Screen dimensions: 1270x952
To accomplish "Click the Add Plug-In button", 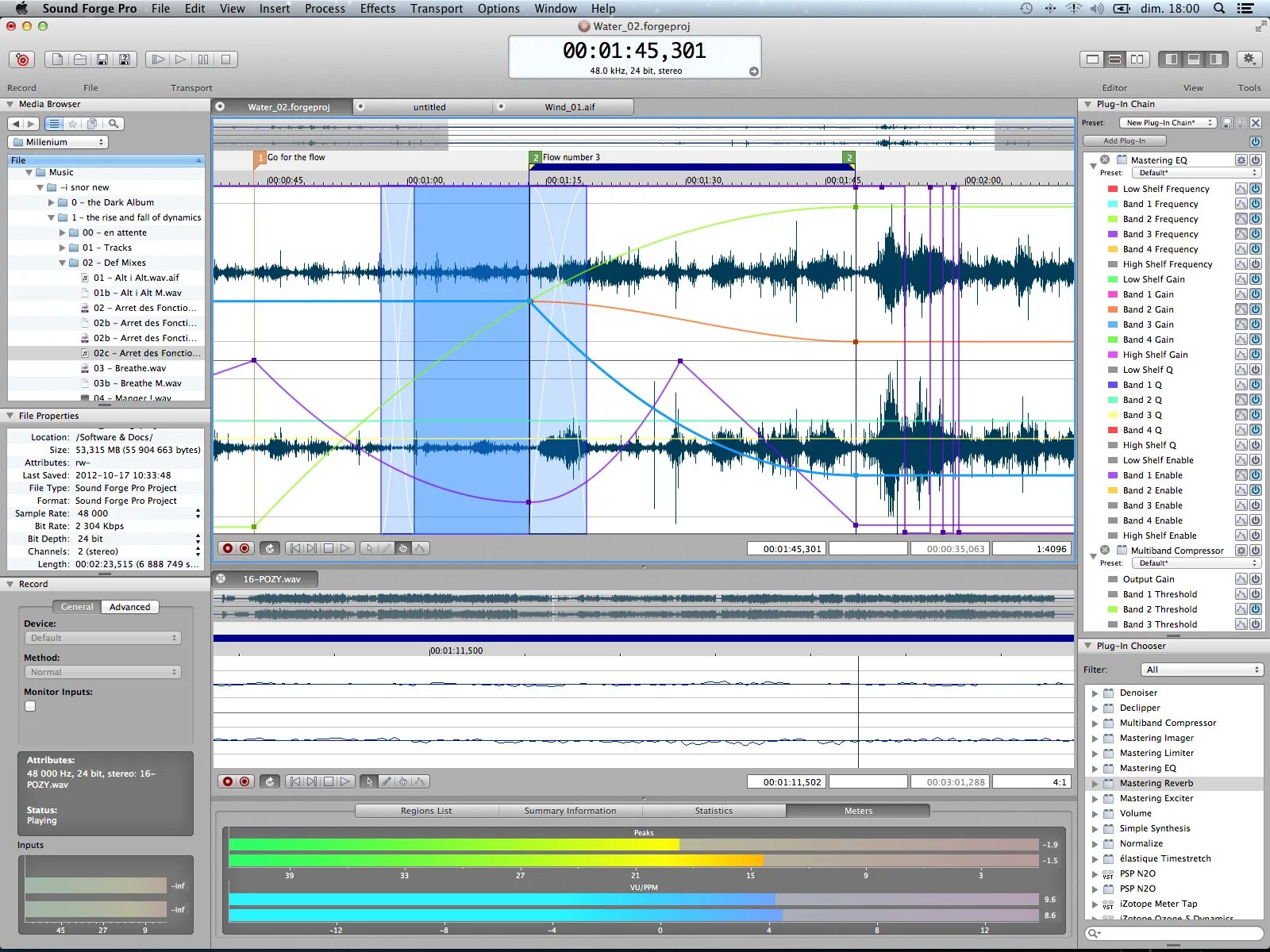I will pos(1125,141).
